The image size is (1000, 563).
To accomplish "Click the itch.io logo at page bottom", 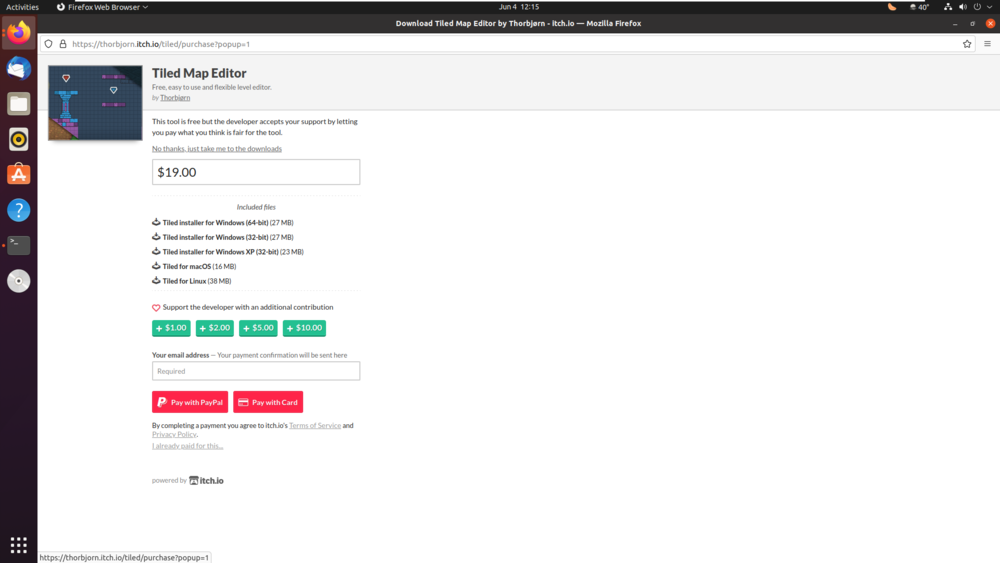I will pyautogui.click(x=206, y=481).
